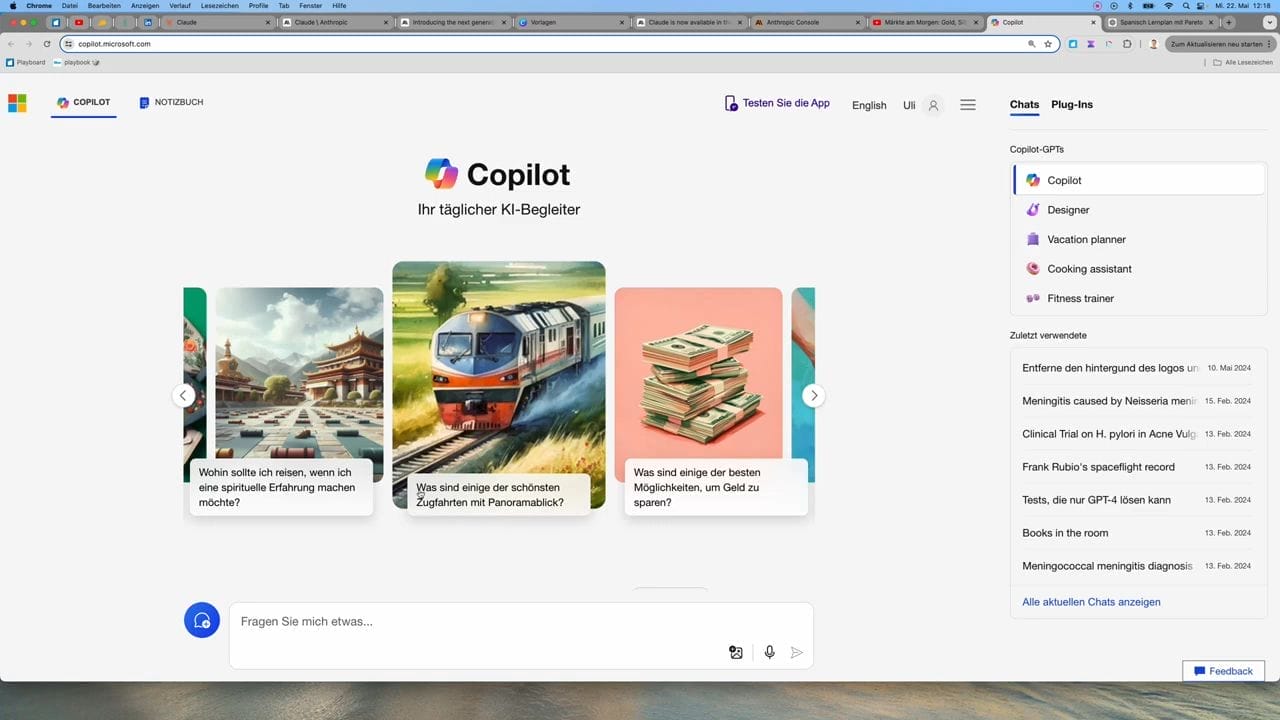Screen dimensions: 1280x720
Task: Start voice input with the microphone icon
Action: [769, 652]
